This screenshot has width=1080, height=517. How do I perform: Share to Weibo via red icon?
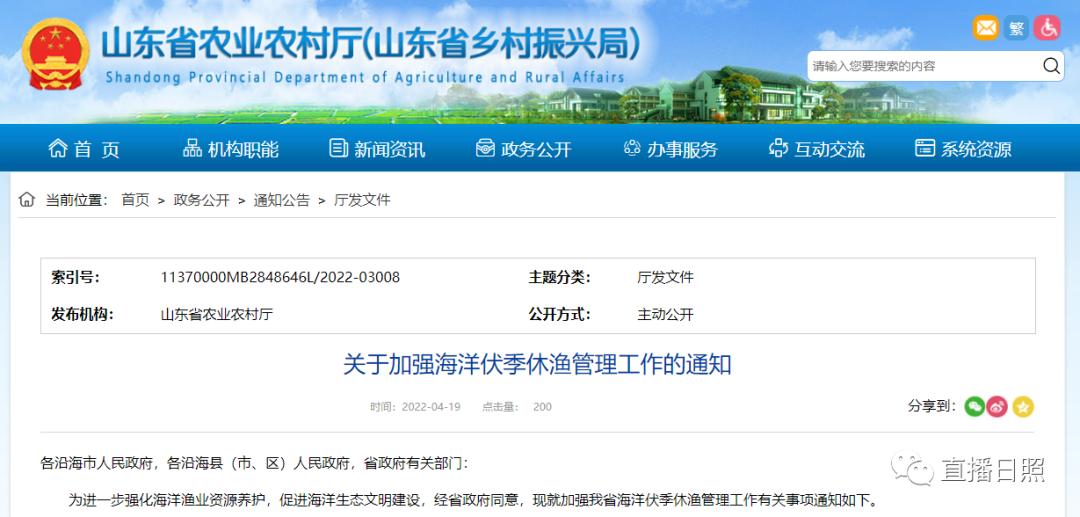997,407
